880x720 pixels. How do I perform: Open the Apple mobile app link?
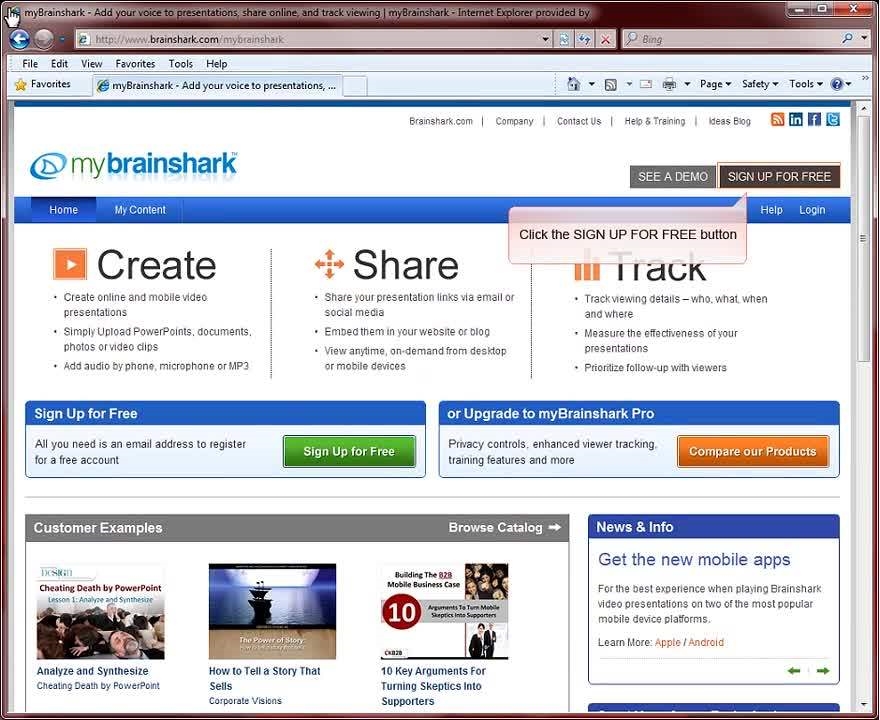(667, 643)
